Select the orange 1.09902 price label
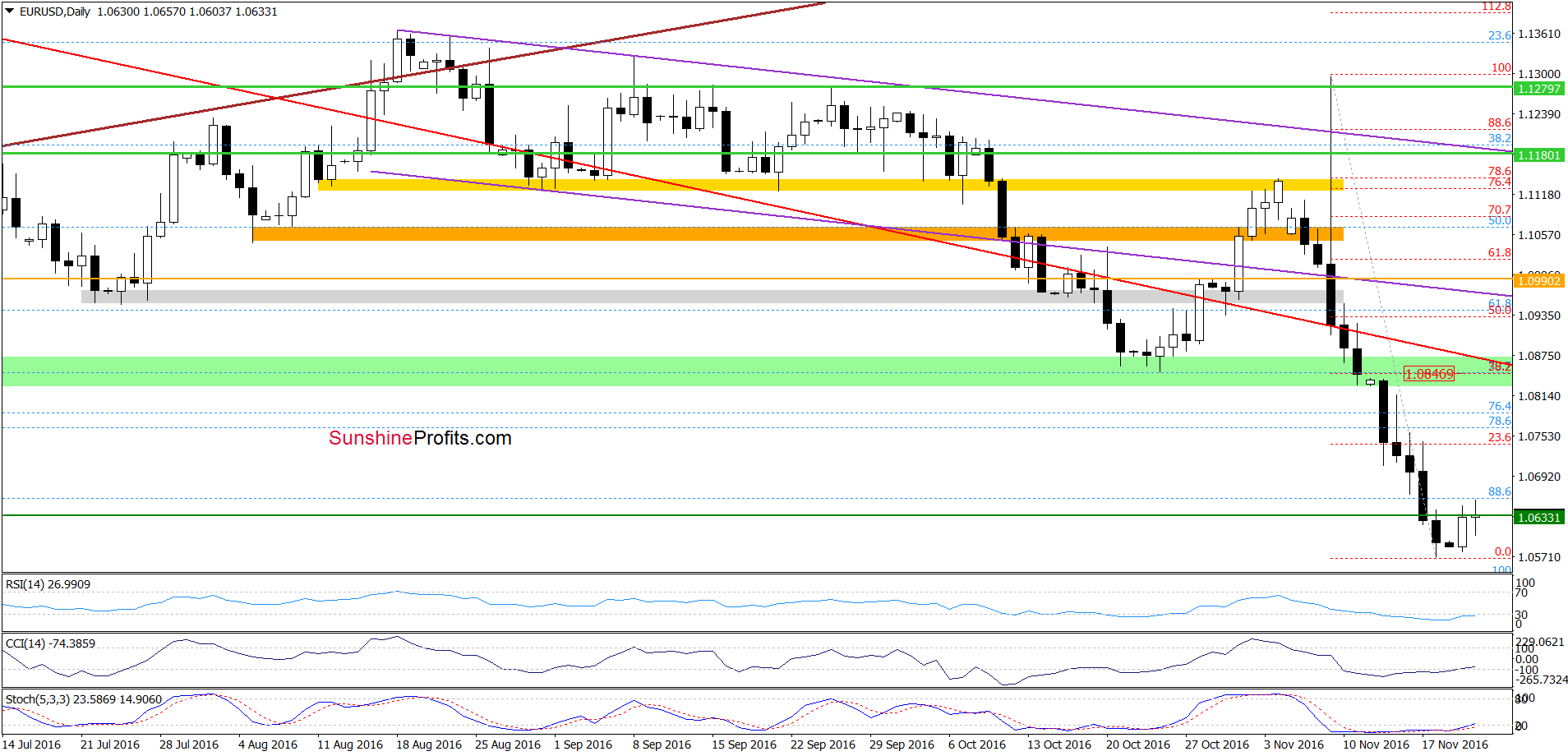 [1539, 281]
